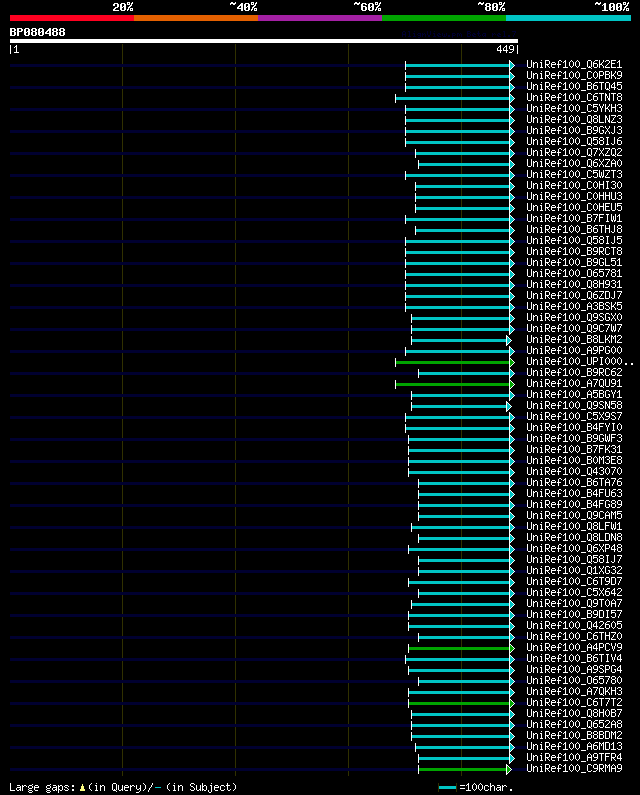This screenshot has width=640, height=795.
Task: Click the cyan ~100% identity color bar
Action: point(568,18)
